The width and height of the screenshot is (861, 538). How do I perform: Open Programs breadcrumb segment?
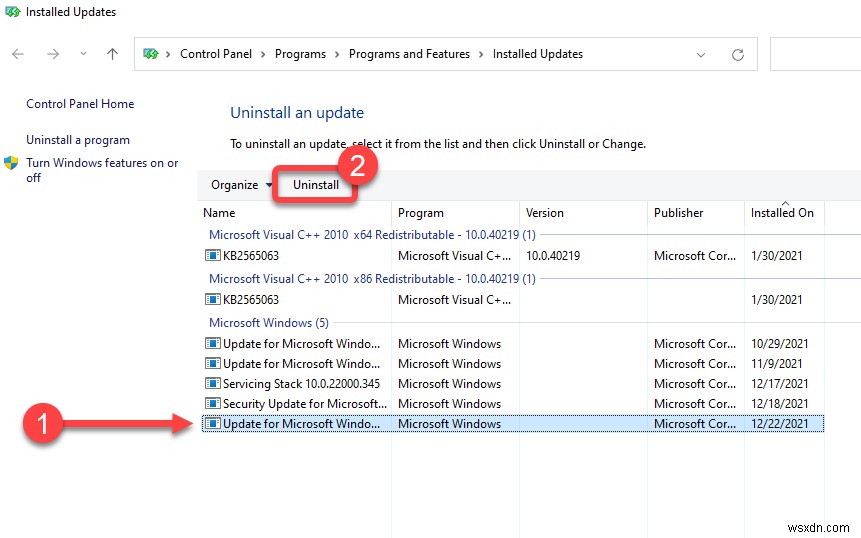point(300,54)
